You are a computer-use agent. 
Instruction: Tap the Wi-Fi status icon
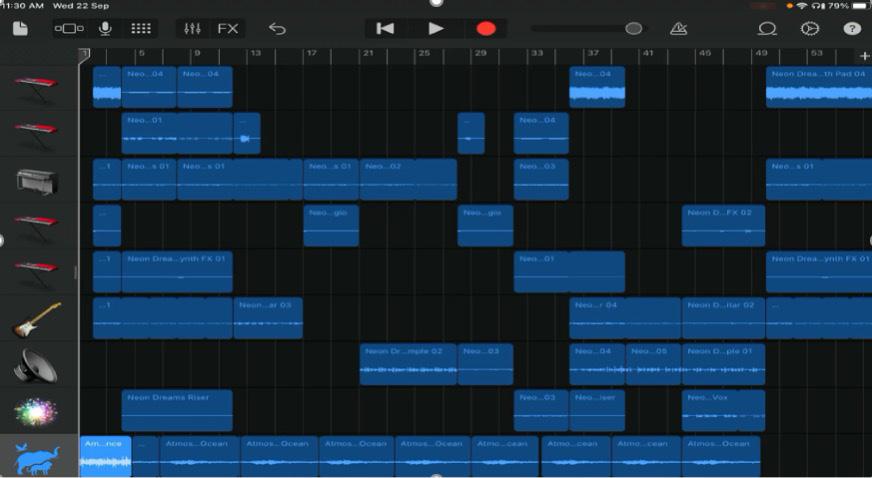801,6
